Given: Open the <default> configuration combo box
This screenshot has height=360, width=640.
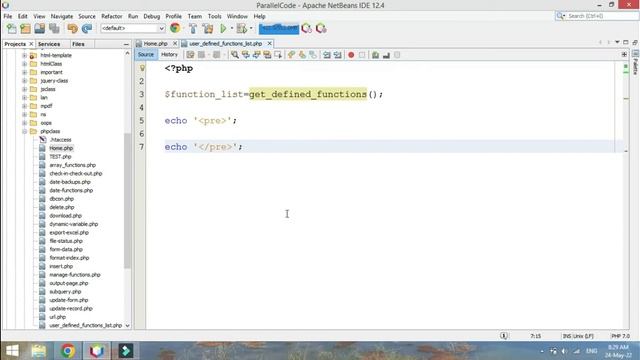Looking at the screenshot, I should point(133,28).
